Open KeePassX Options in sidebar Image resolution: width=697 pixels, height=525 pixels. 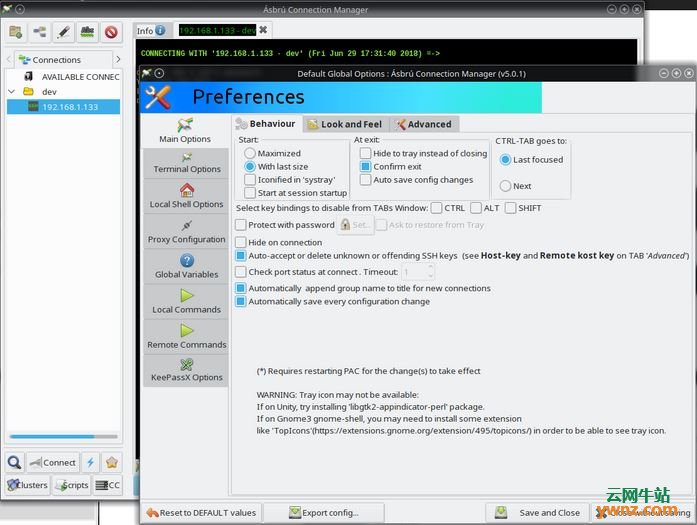(x=186, y=371)
